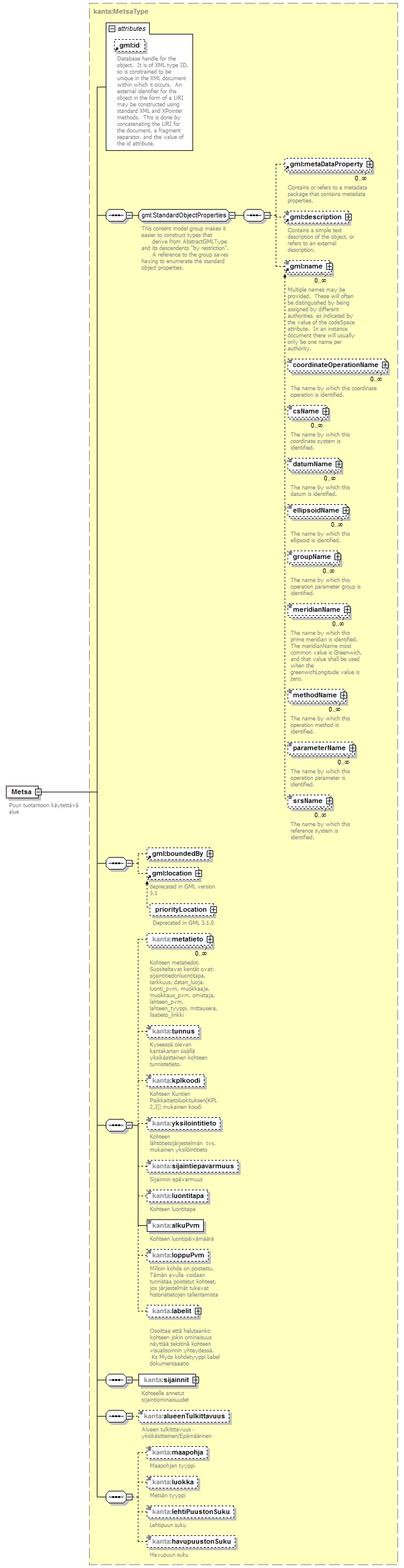The height and width of the screenshot is (1568, 404).
Task: Expand gml:metaDataProperty element
Action: coord(370,165)
